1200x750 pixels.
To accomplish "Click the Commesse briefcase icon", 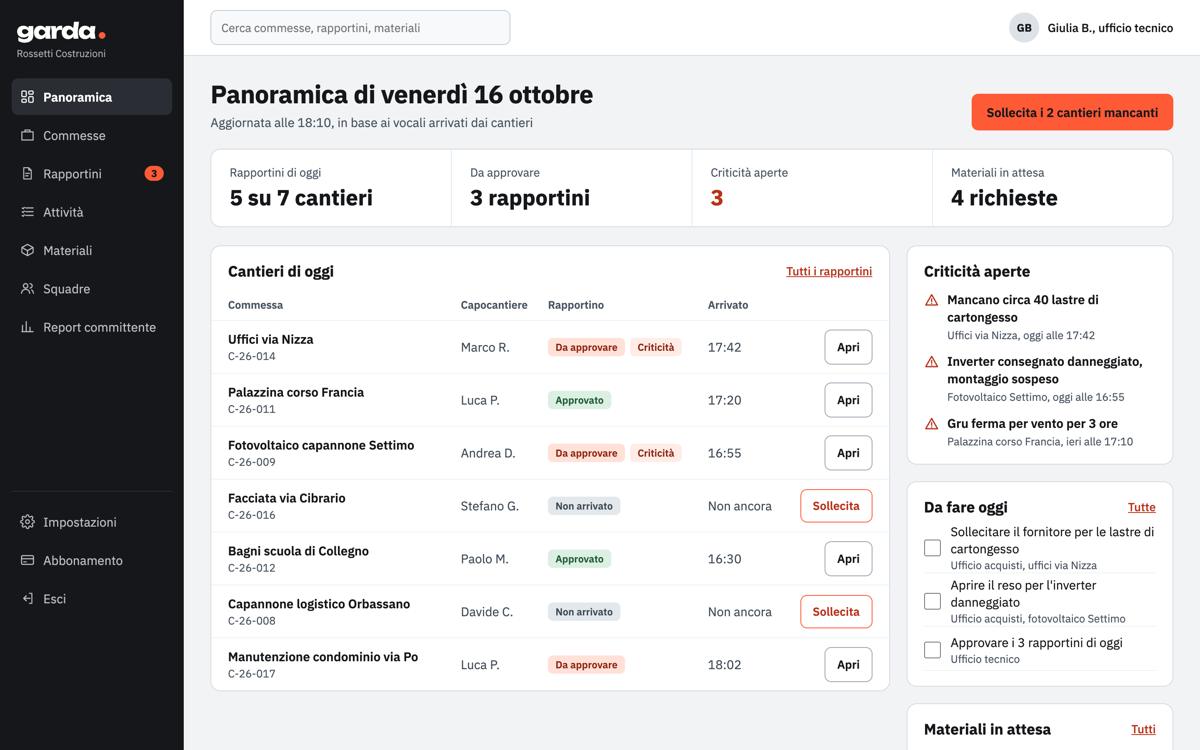I will click(28, 135).
